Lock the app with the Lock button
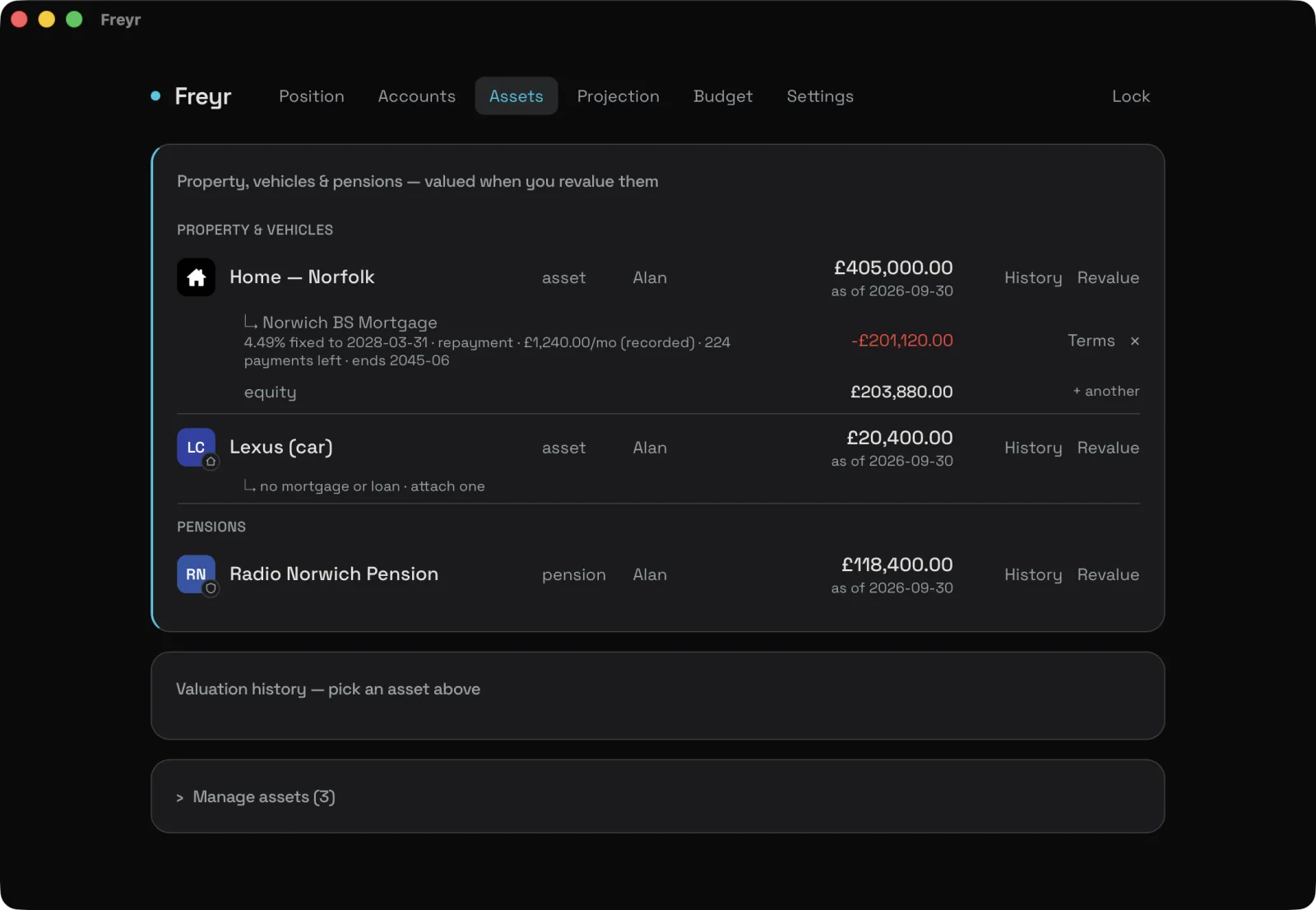This screenshot has height=910, width=1316. click(x=1131, y=96)
